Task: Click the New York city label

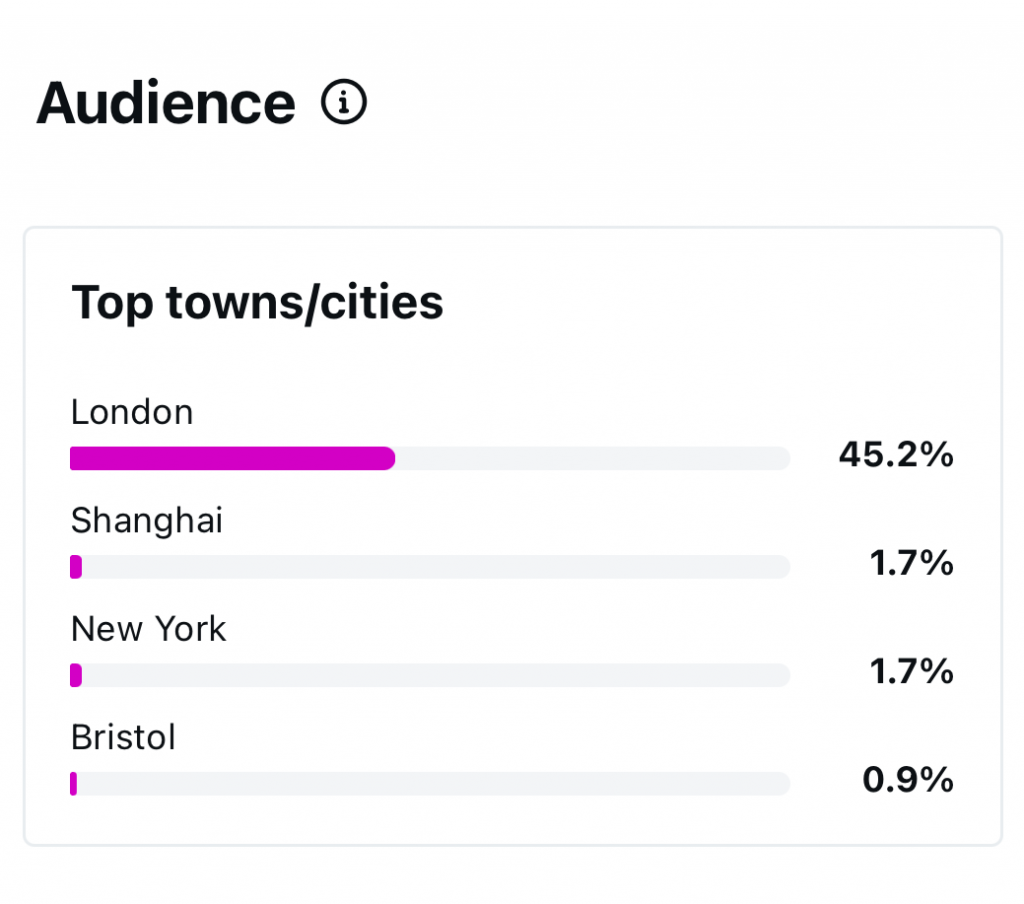Action: pyautogui.click(x=149, y=628)
